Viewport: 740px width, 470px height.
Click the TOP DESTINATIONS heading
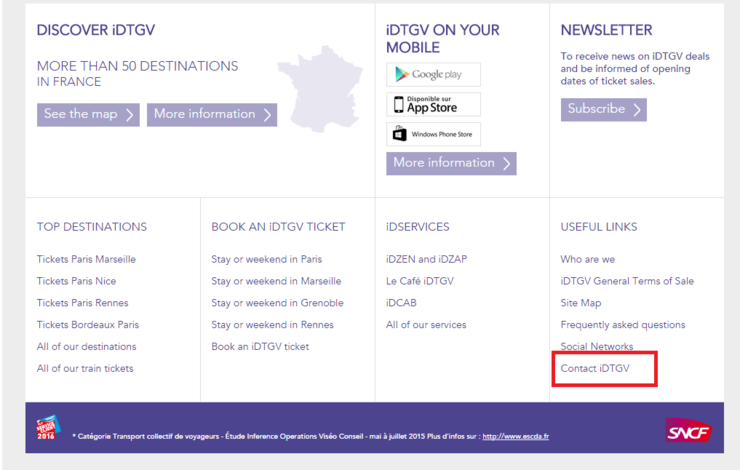tap(92, 227)
